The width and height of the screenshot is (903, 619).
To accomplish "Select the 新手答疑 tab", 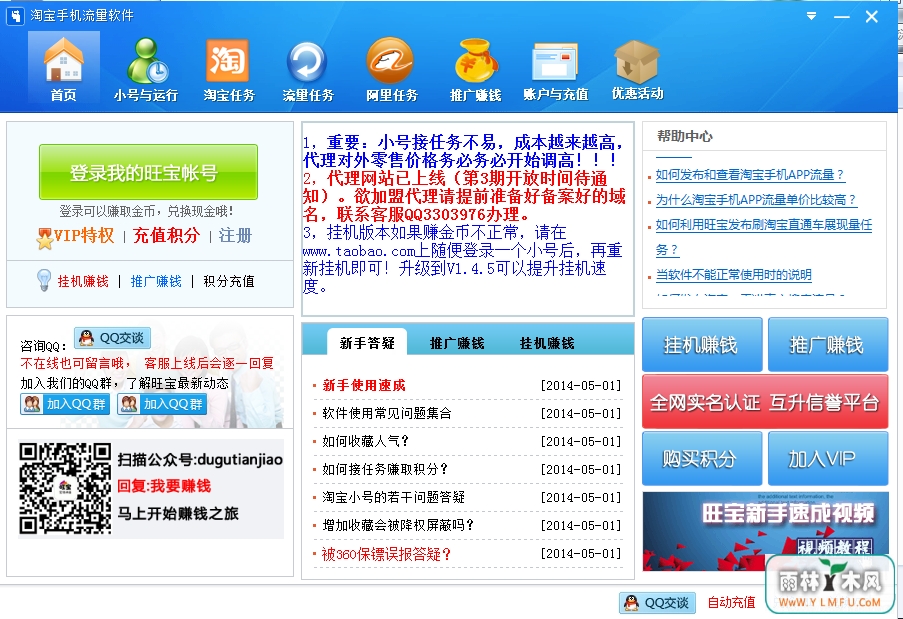I will coord(367,343).
